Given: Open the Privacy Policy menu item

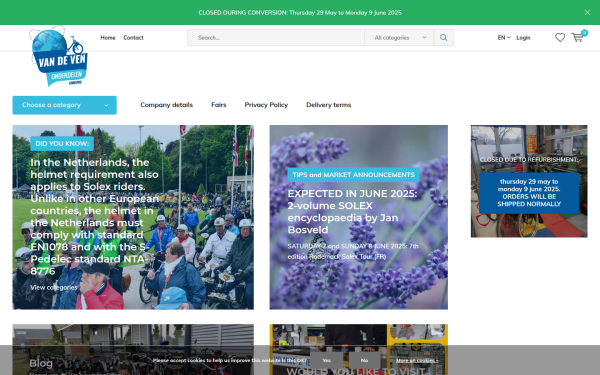Looking at the screenshot, I should (266, 105).
